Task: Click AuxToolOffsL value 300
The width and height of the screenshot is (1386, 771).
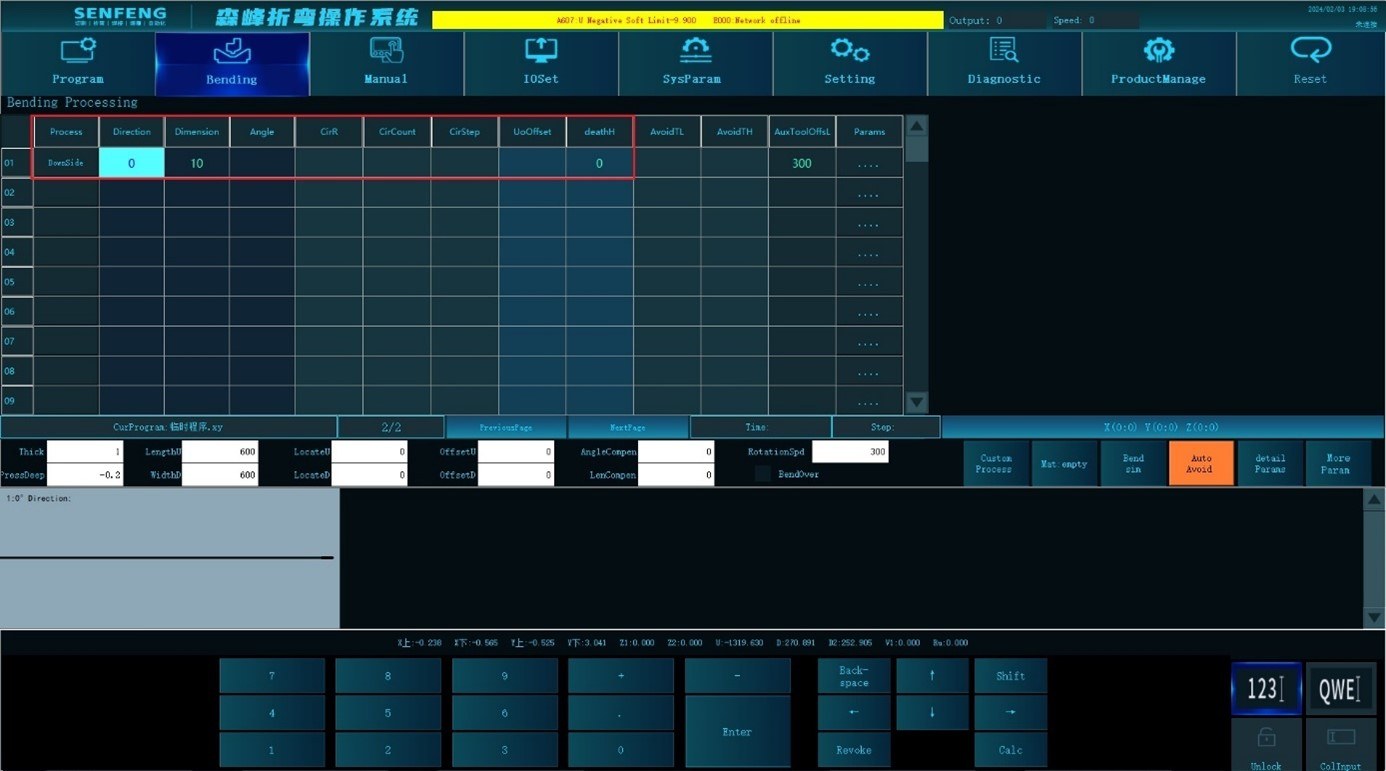Action: (x=802, y=163)
